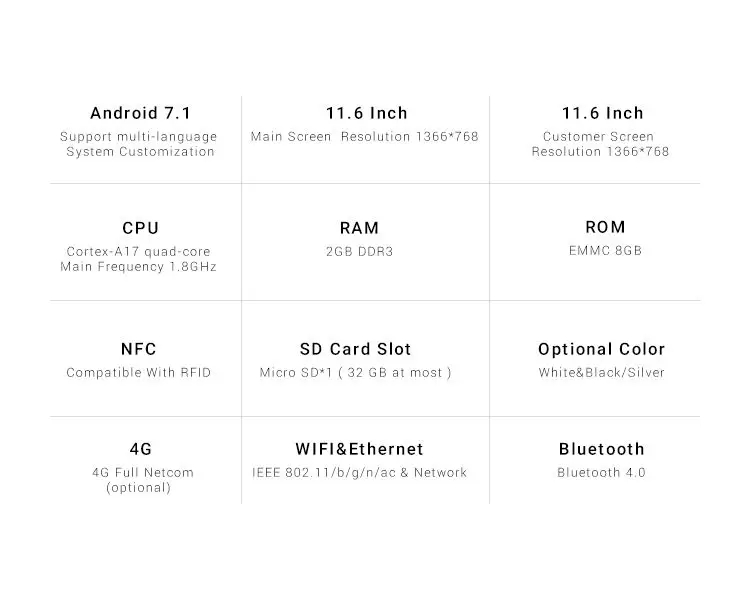
Task: Click the NFC heading
Action: pos(139,349)
